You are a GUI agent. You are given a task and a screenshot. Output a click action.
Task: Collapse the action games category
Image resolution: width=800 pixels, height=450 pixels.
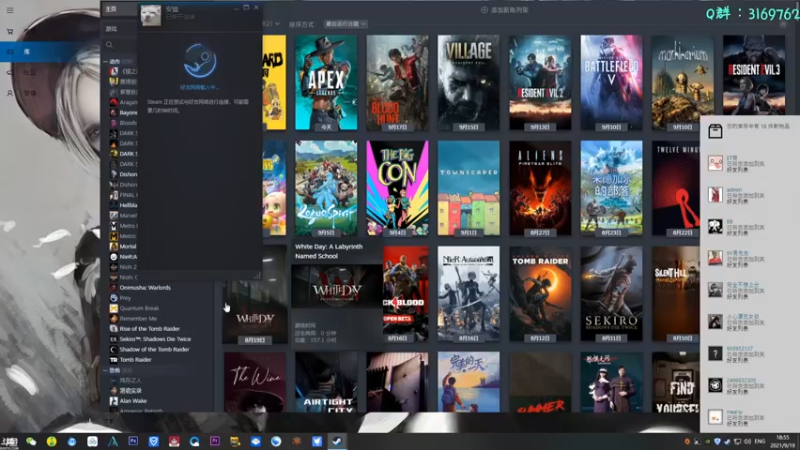click(x=106, y=61)
